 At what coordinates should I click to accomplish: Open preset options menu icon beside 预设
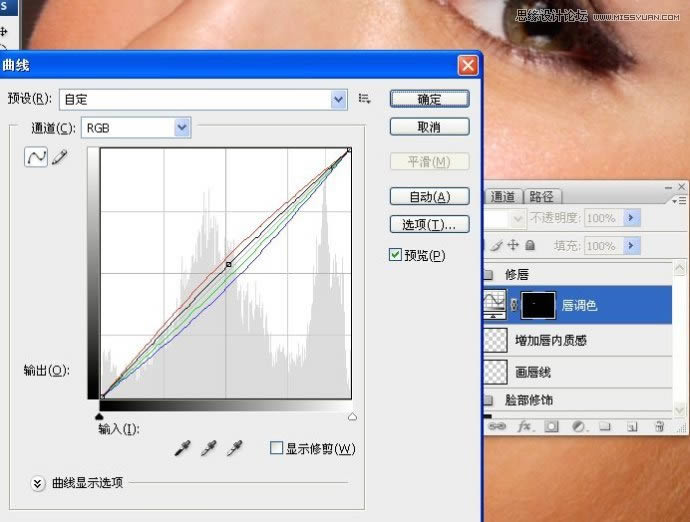point(365,99)
